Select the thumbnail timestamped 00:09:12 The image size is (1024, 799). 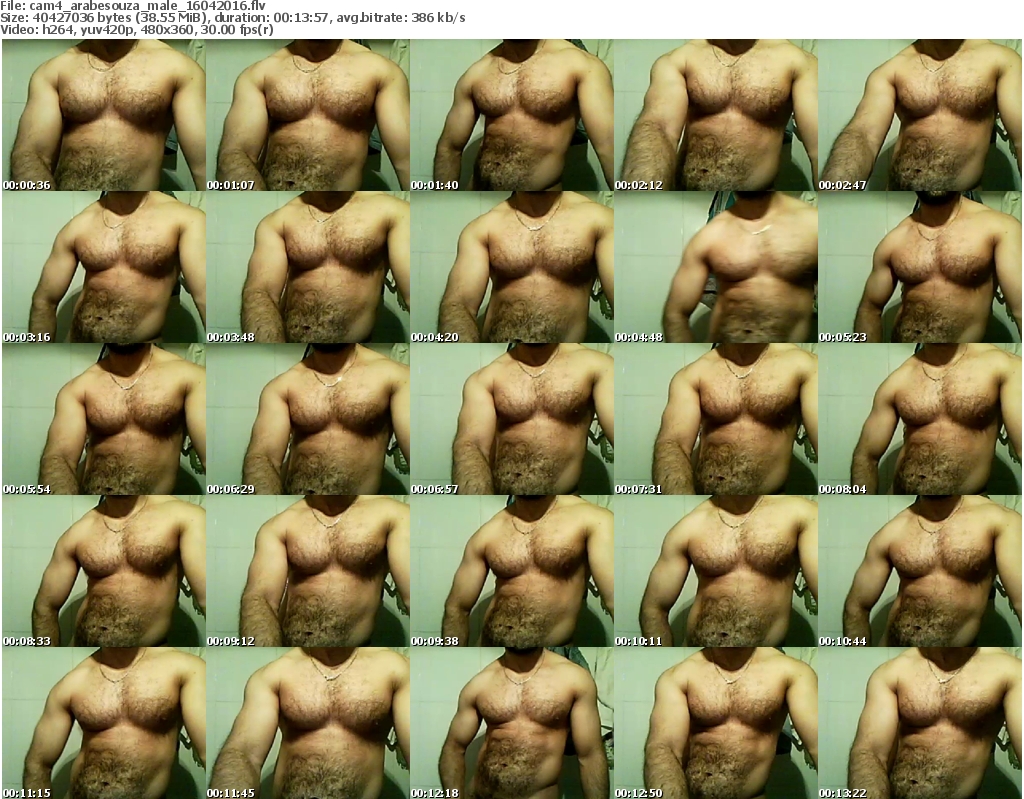(308, 571)
